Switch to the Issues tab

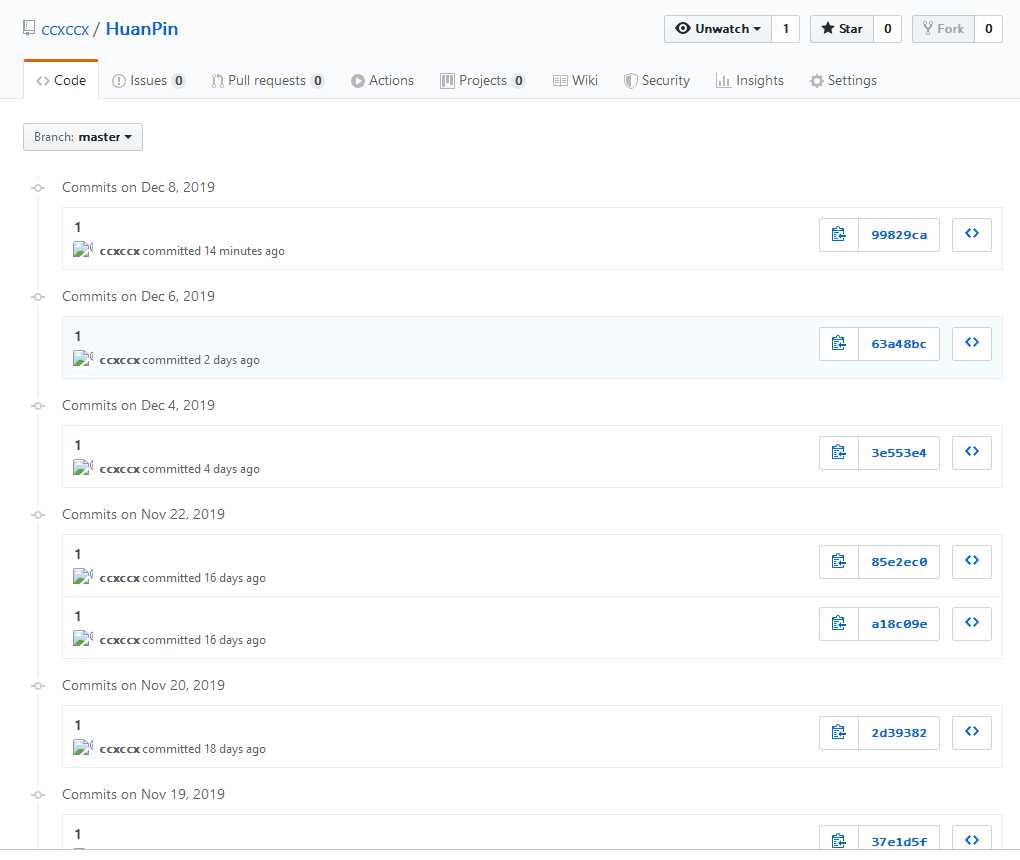(x=148, y=81)
